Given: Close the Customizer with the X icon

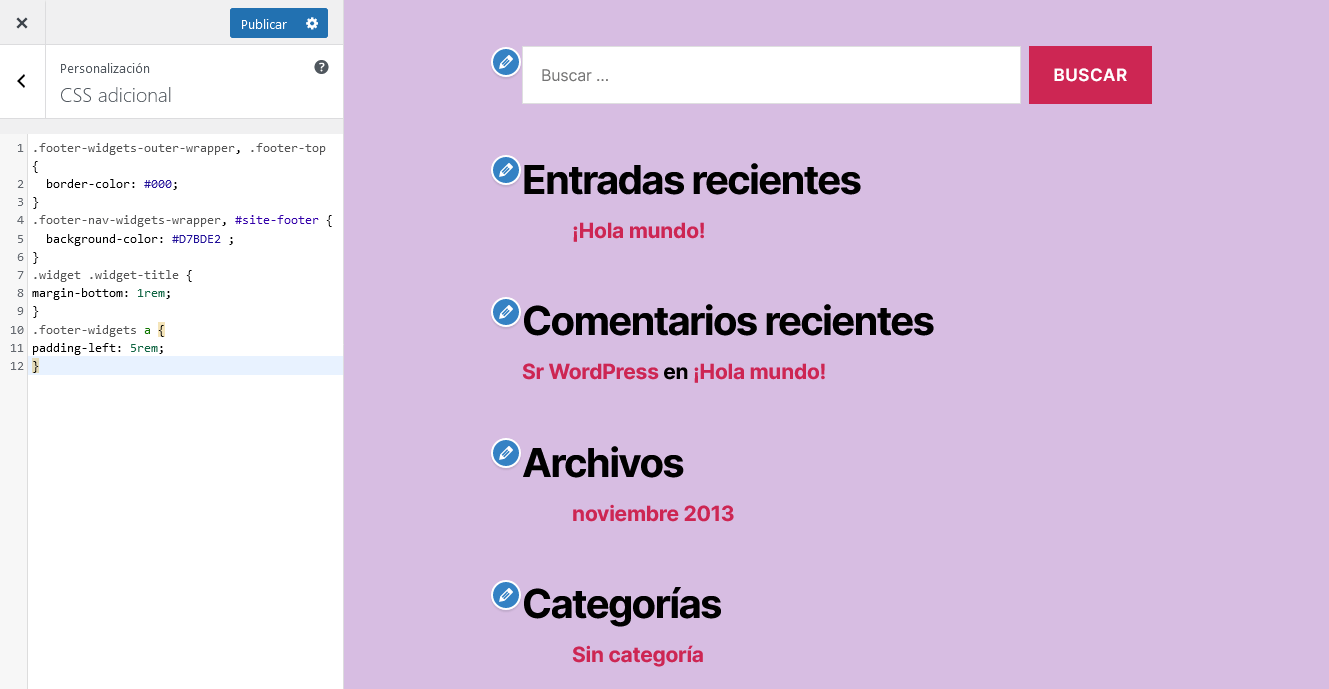Looking at the screenshot, I should pyautogui.click(x=22, y=23).
